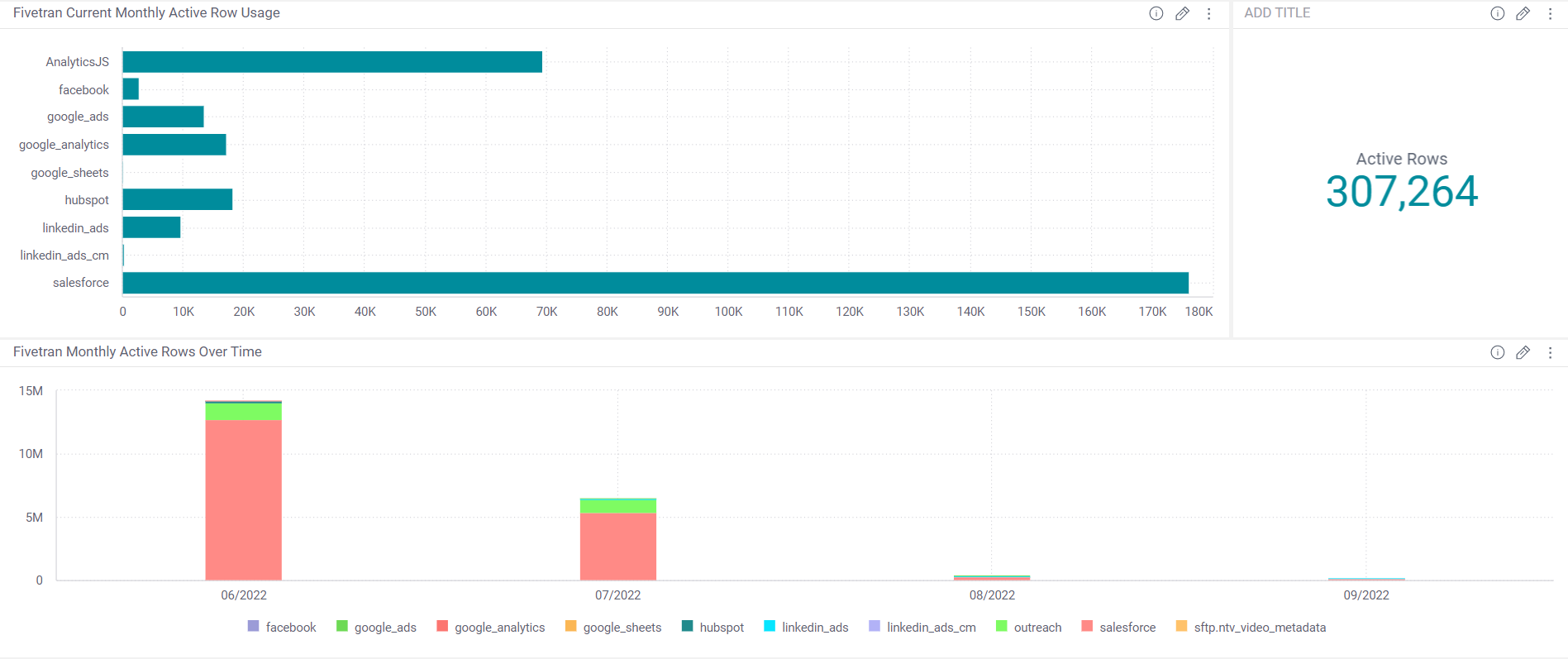Click the google_sheets axis label
1568x659 pixels.
(x=69, y=173)
